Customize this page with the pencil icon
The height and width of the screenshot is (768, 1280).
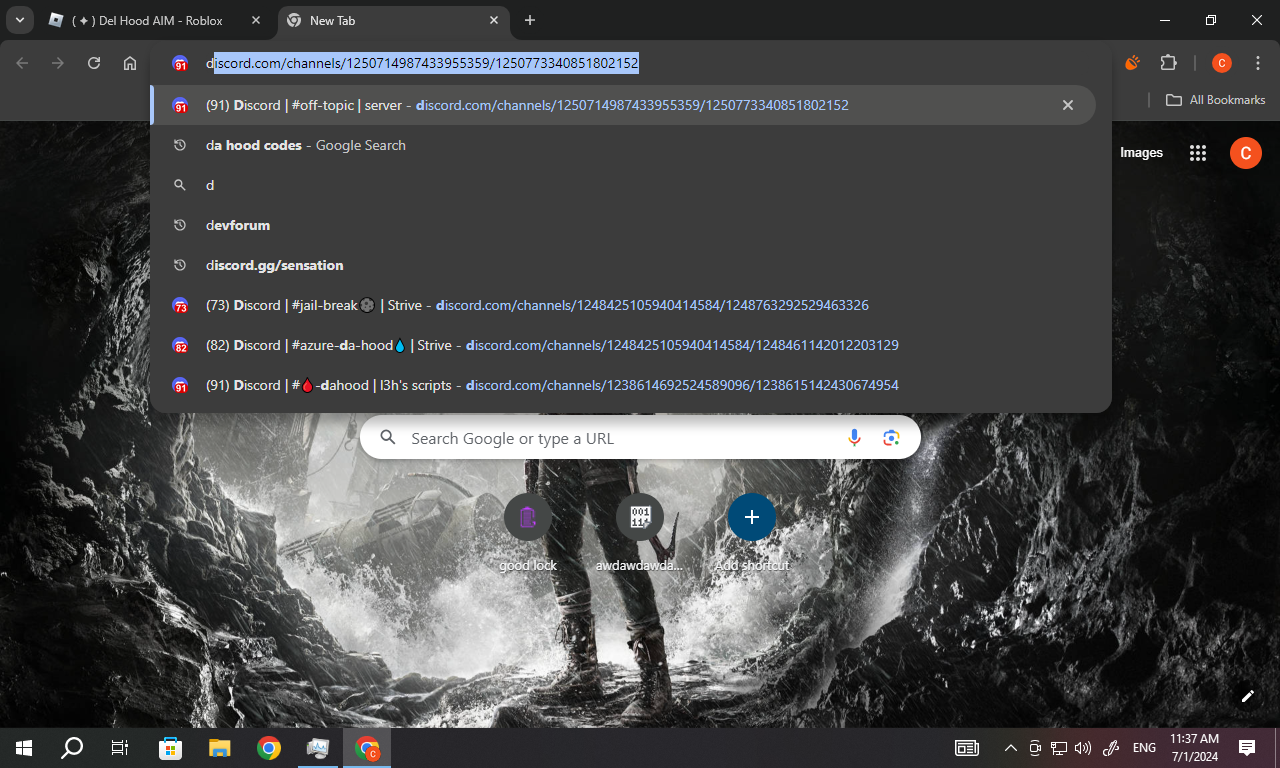[1247, 696]
